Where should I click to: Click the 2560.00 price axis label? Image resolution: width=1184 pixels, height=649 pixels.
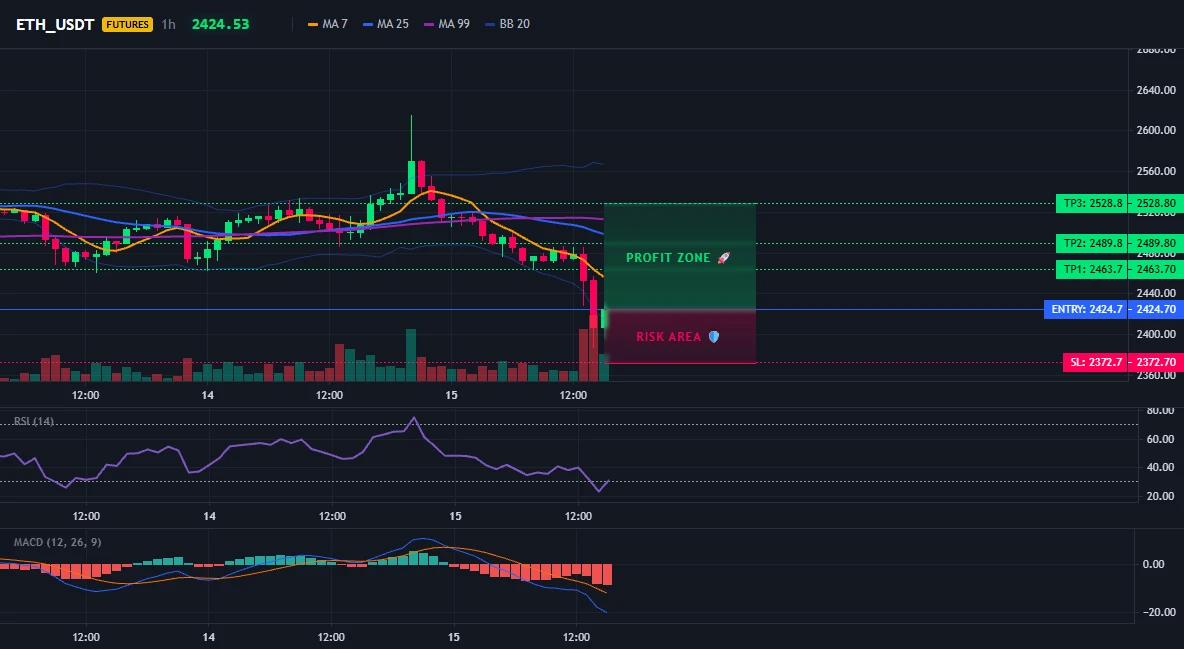tap(1155, 172)
